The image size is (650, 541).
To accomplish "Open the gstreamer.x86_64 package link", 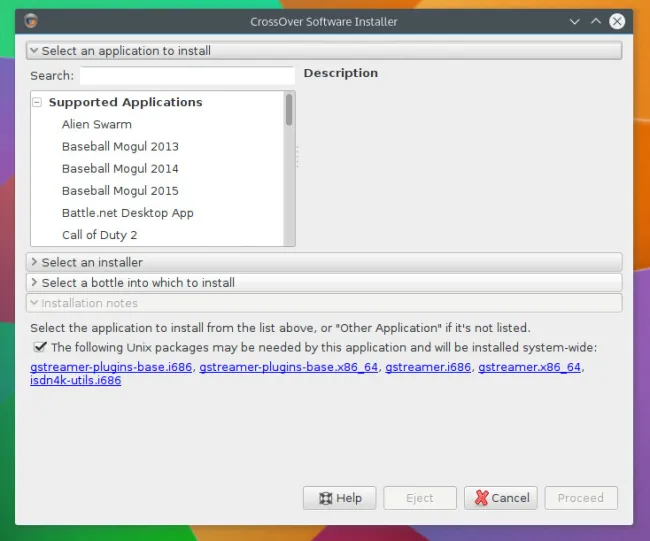I will point(529,367).
